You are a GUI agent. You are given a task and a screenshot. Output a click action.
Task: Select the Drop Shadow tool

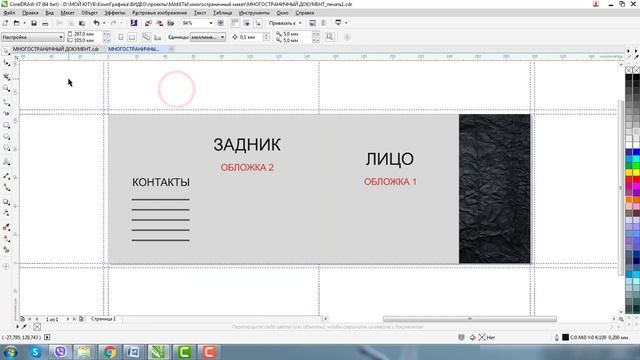[6, 202]
